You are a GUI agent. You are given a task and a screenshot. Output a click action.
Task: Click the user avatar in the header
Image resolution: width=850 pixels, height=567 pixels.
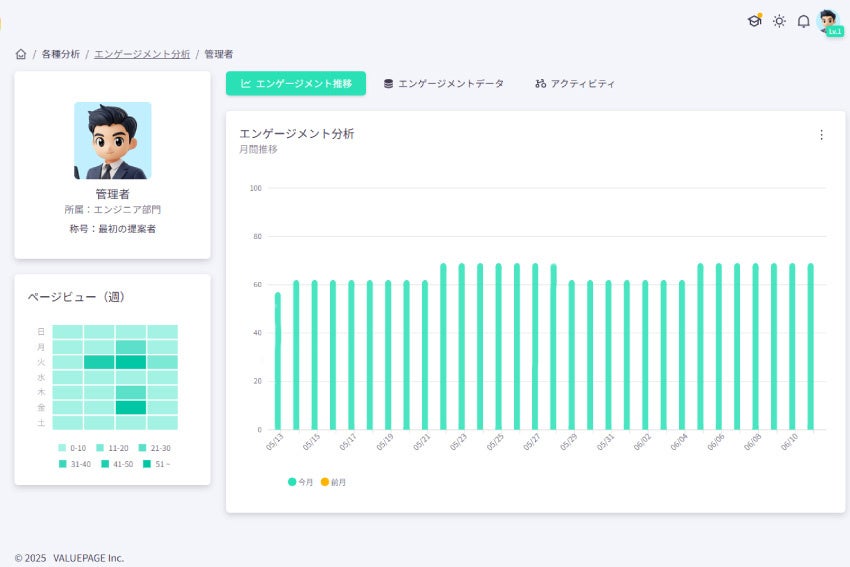point(828,22)
